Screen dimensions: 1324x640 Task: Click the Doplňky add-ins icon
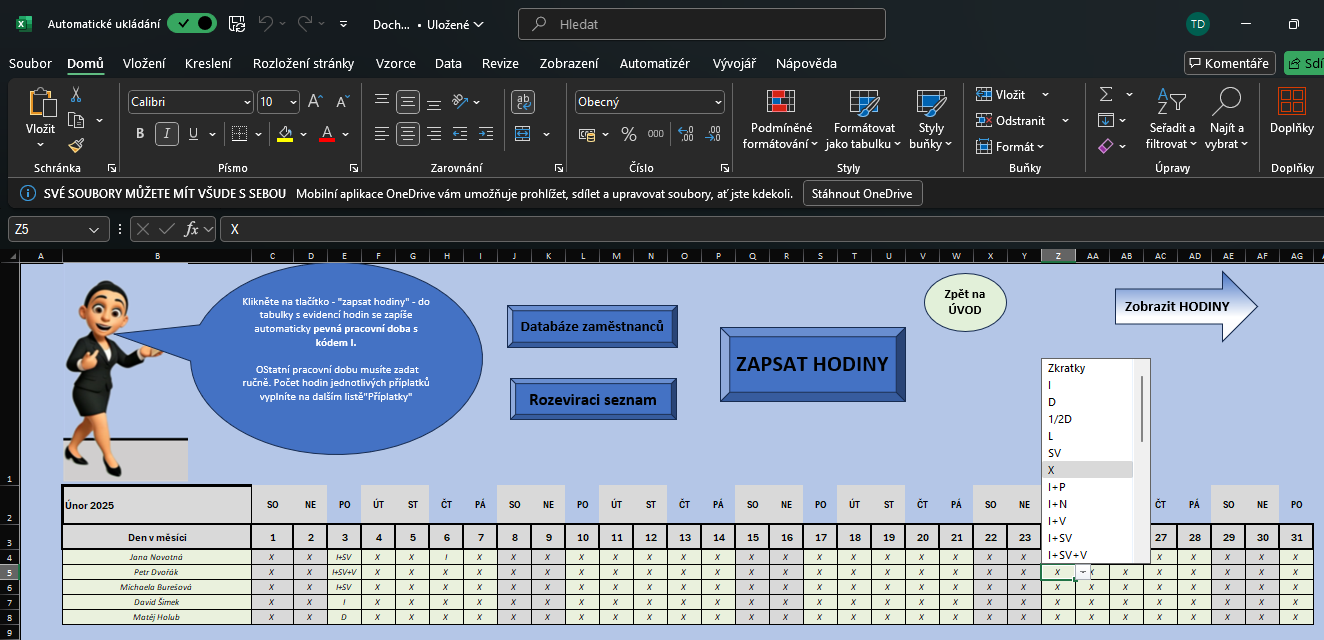1291,110
